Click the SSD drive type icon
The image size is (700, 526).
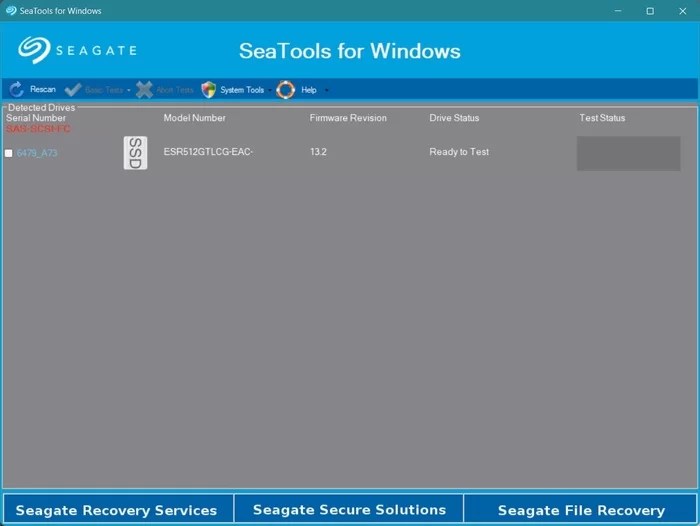click(135, 153)
